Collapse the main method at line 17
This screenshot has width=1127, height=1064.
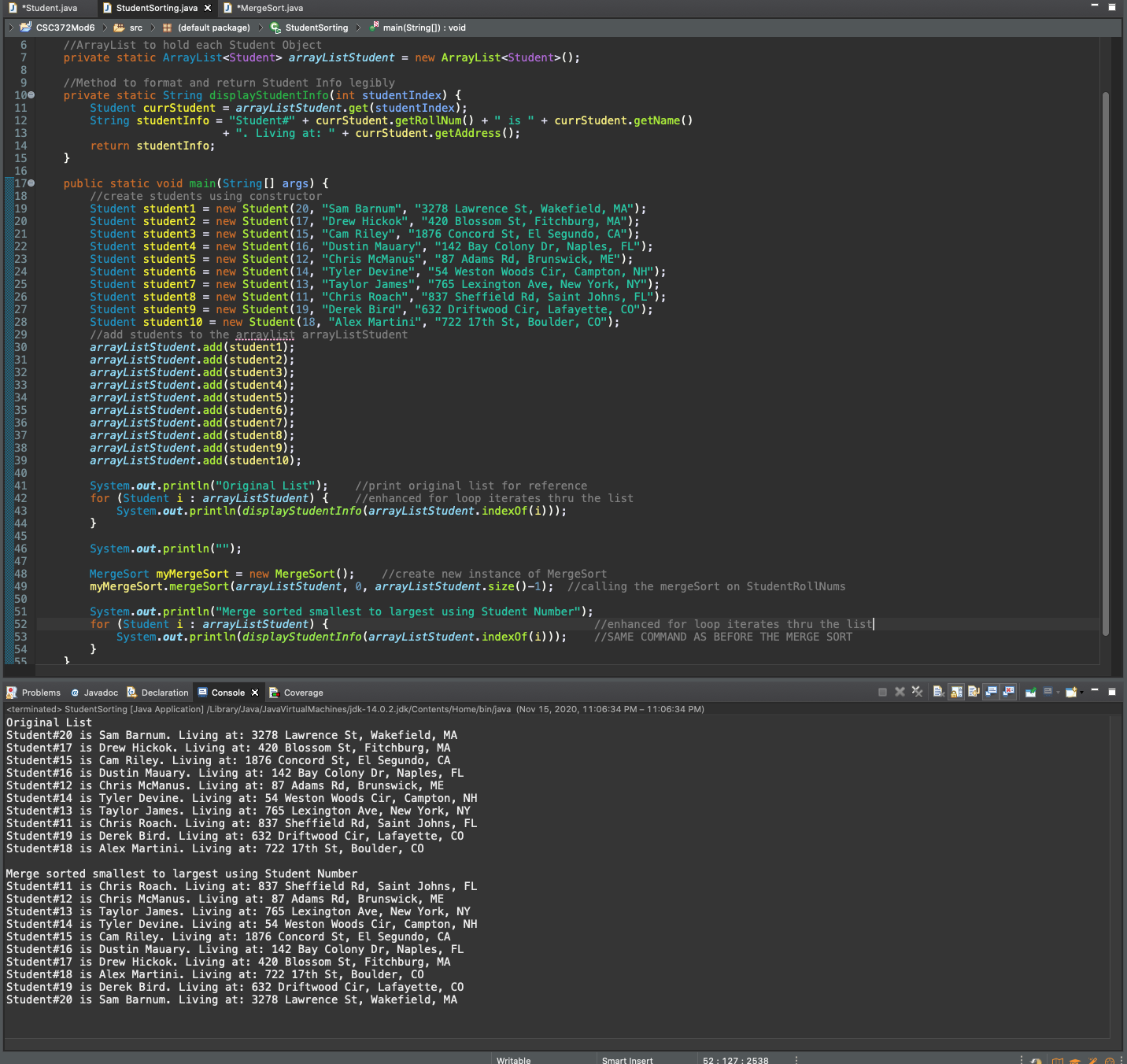(x=31, y=183)
